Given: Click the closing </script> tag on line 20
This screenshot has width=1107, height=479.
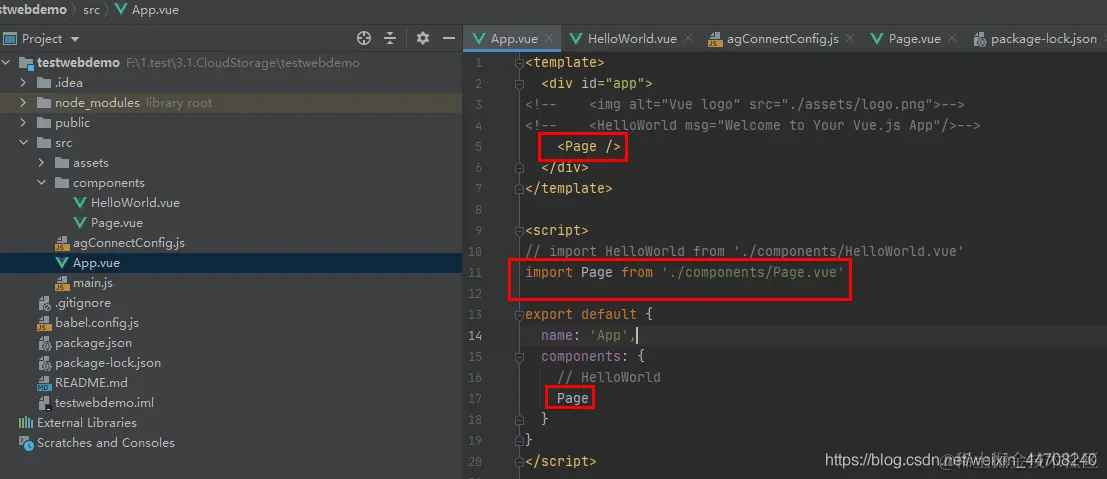Looking at the screenshot, I should 561,461.
